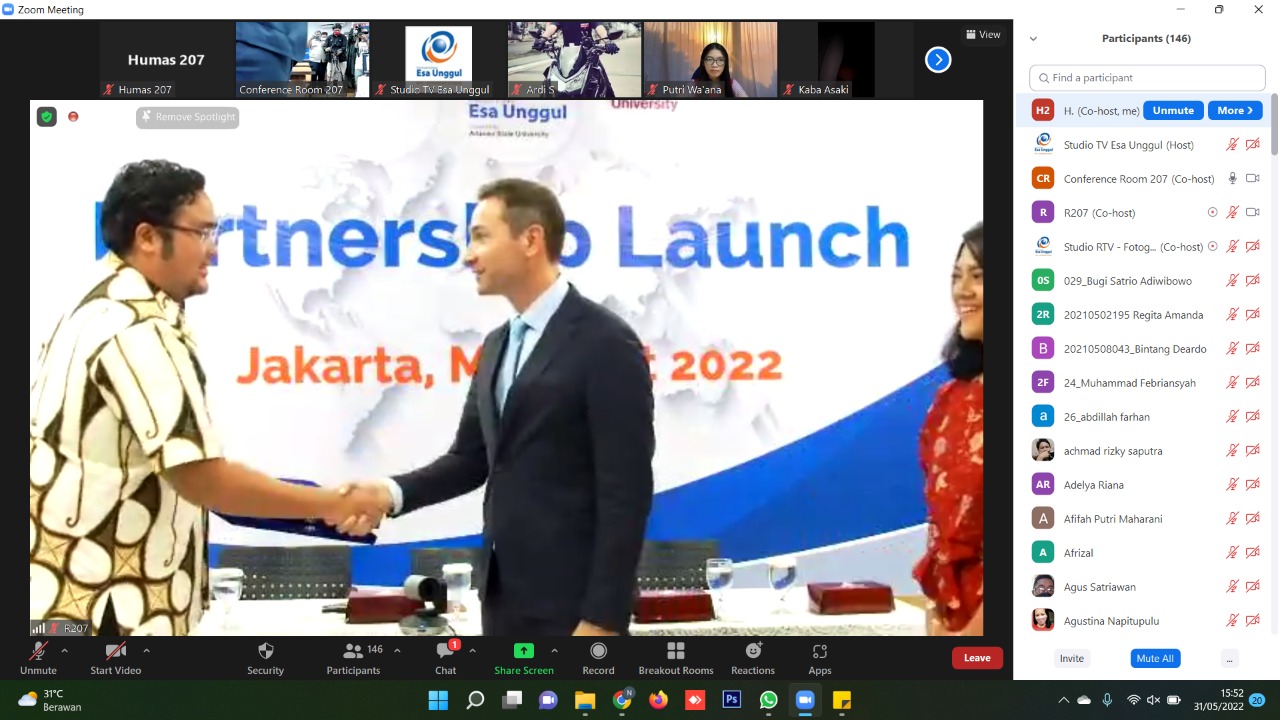Open Sticky Notes from the taskbar

point(842,700)
